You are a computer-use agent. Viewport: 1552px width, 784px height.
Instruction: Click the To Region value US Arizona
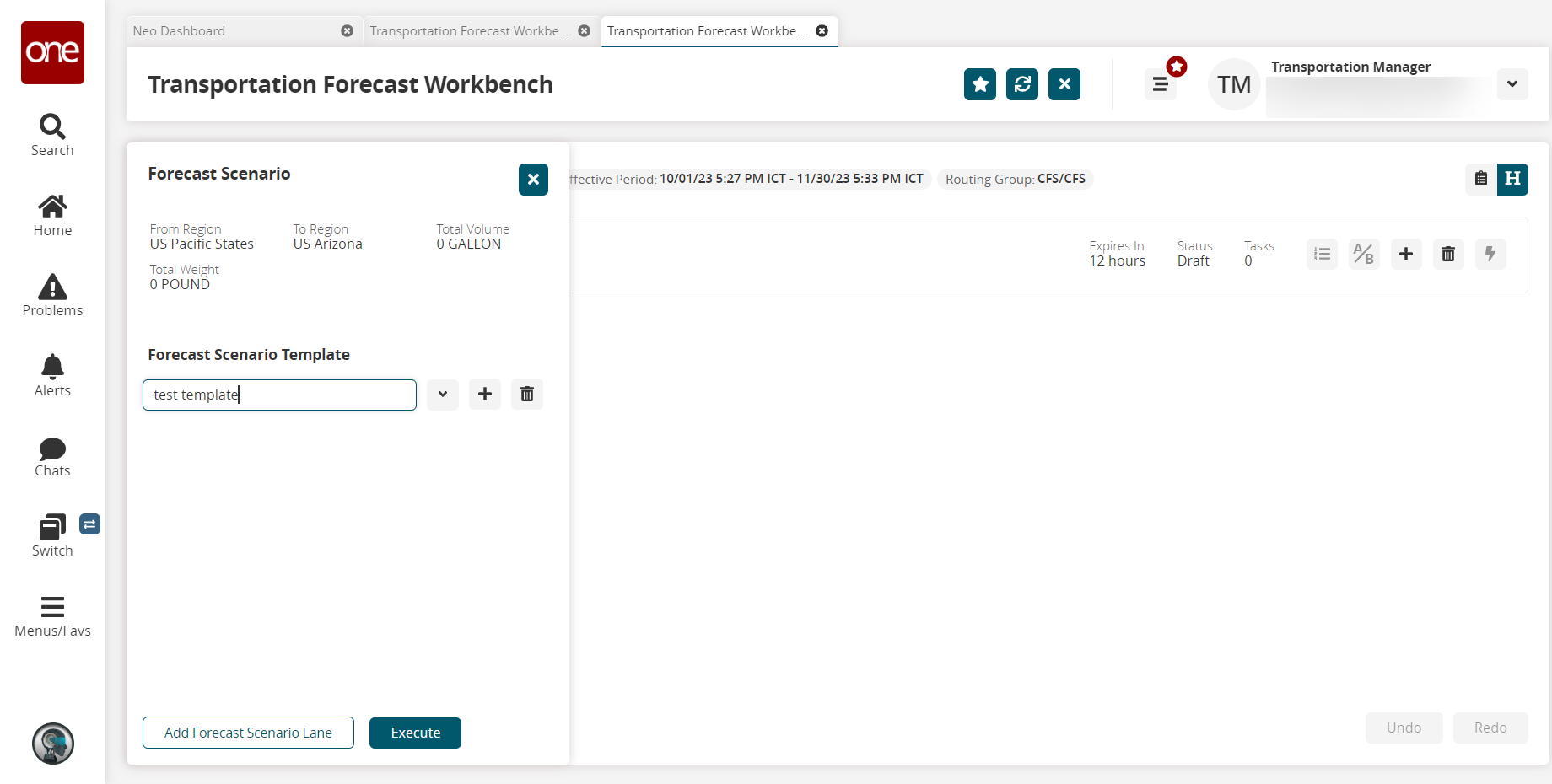click(x=327, y=244)
